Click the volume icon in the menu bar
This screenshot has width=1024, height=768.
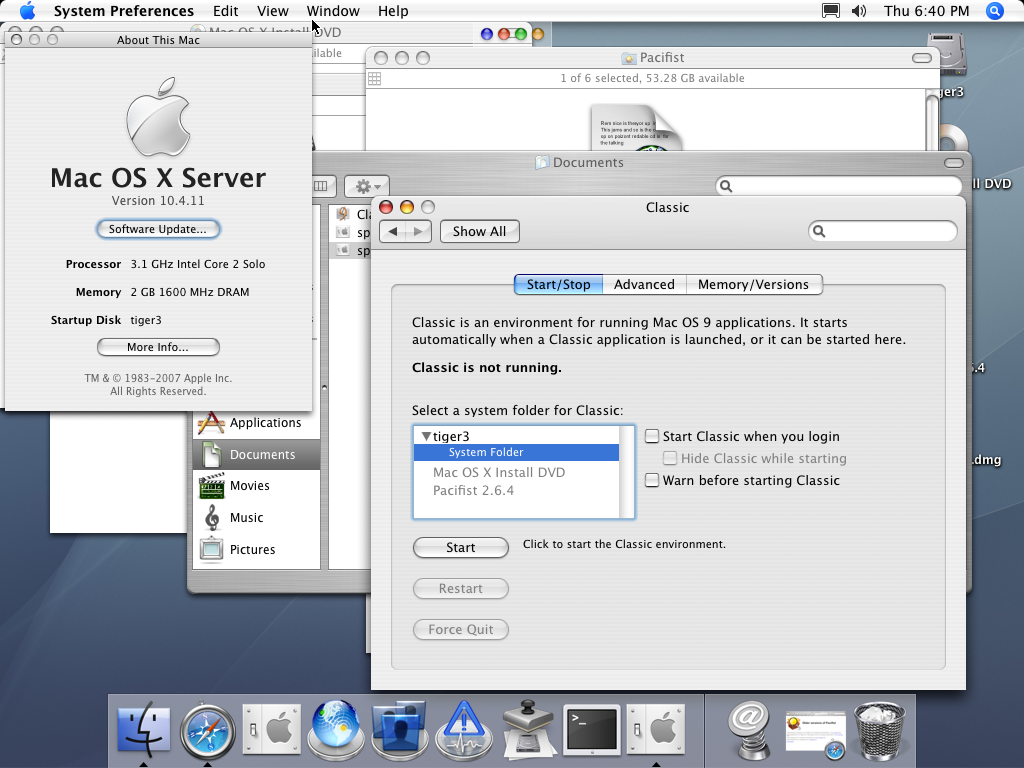[859, 11]
